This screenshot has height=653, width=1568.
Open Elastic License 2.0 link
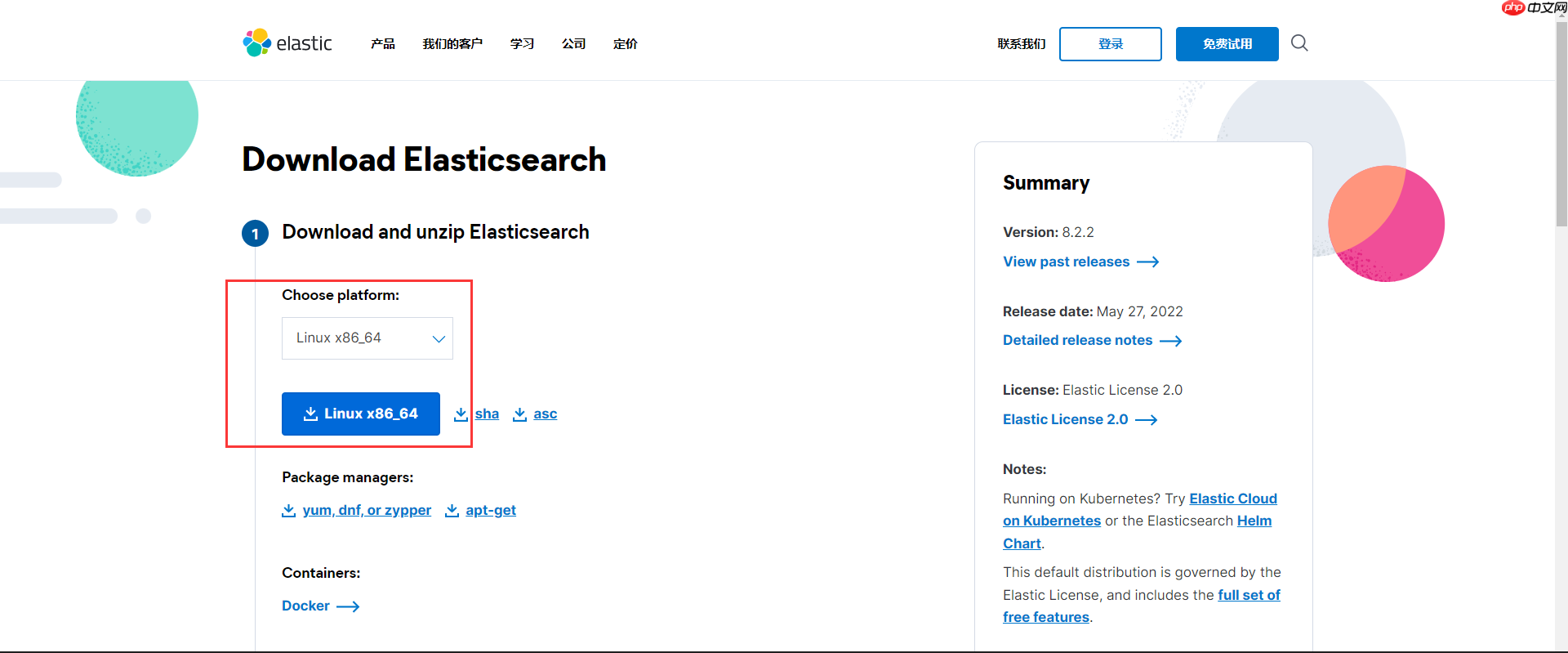click(x=1066, y=420)
